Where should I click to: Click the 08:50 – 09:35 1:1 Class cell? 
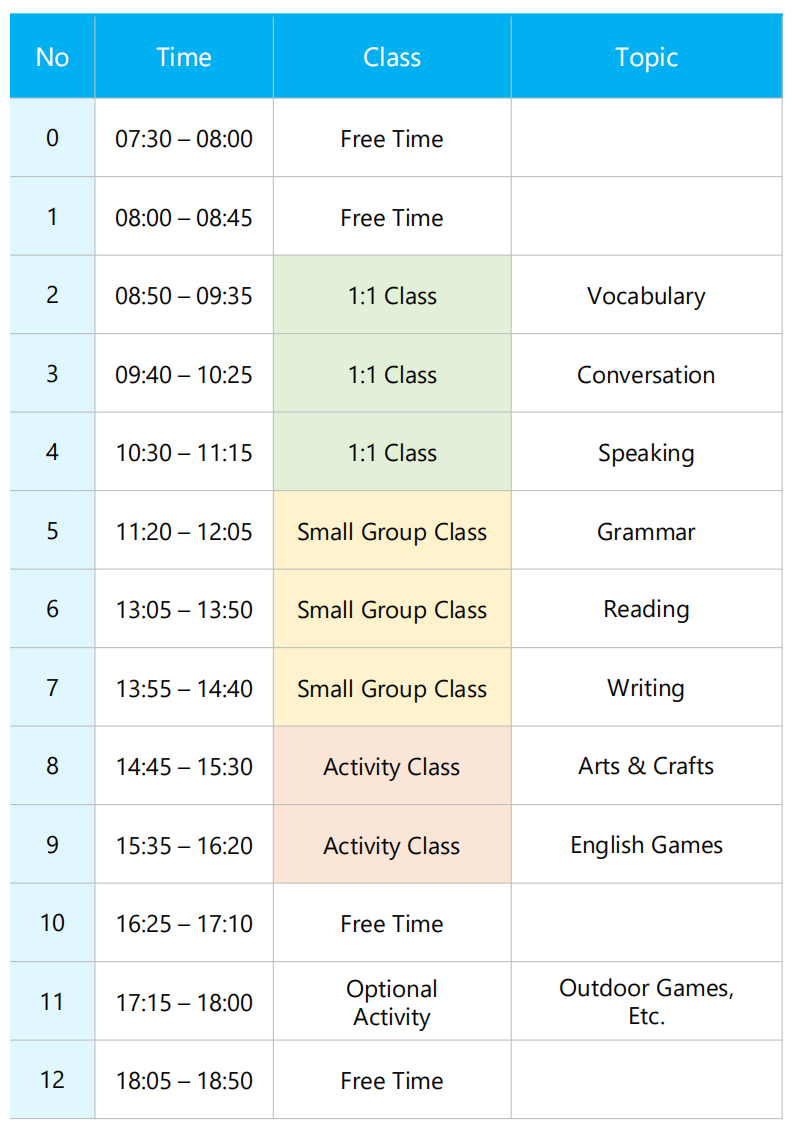pos(392,295)
